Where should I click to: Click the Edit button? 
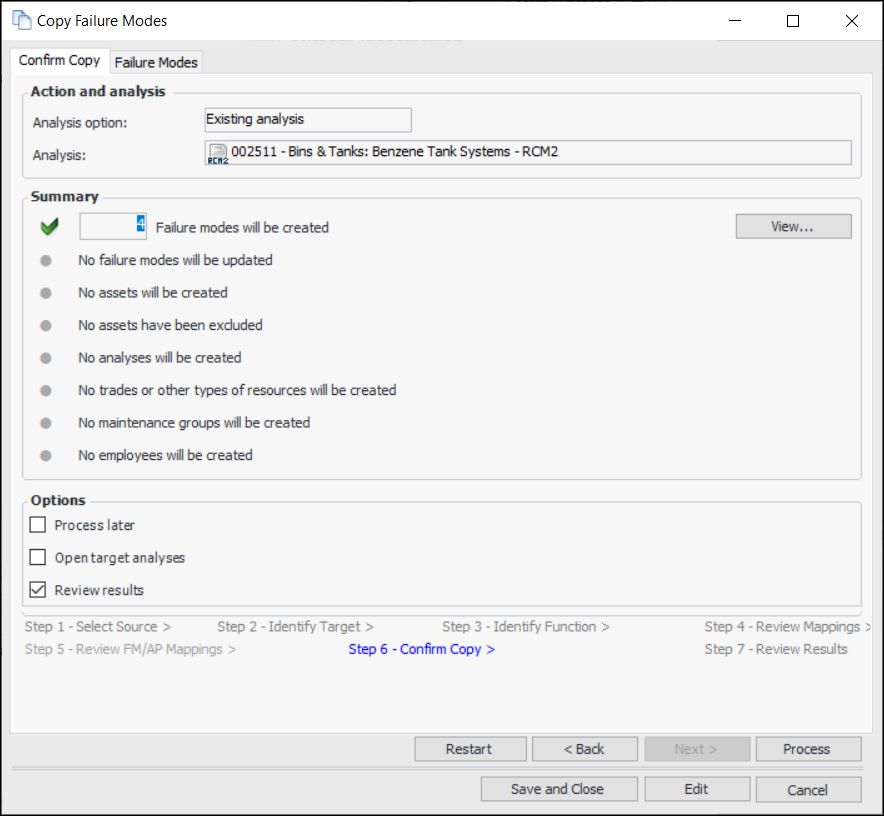[697, 789]
